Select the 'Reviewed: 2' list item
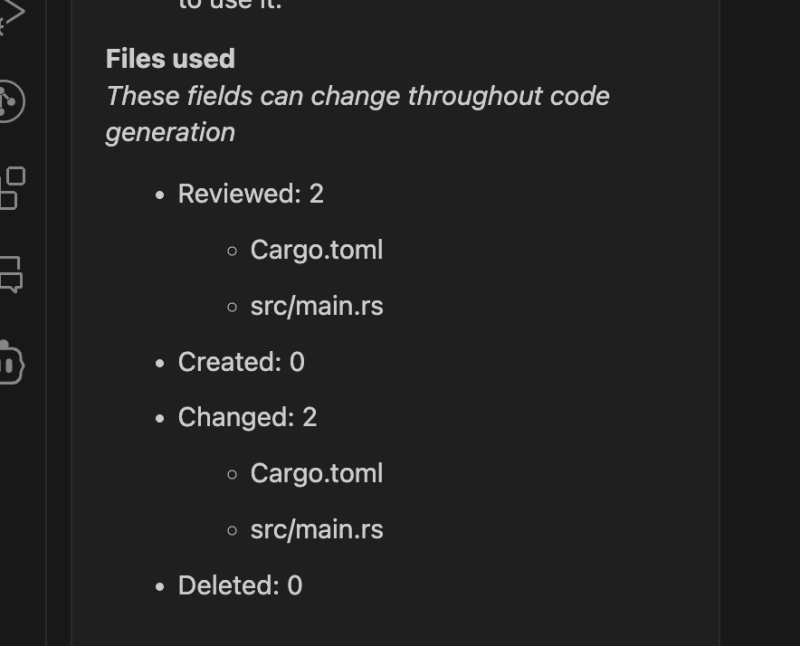Screen dimensions: 800x646 (x=251, y=194)
